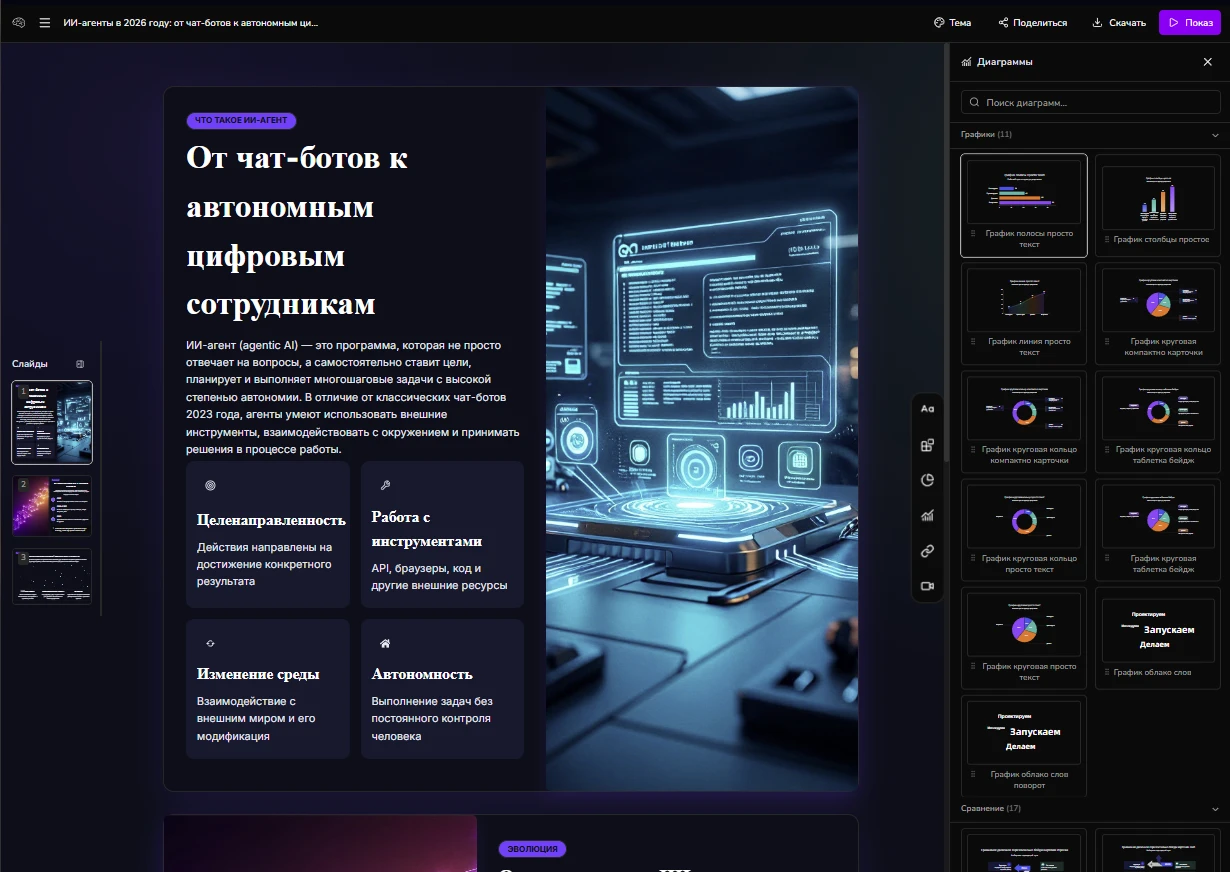
Task: Select График линия просто текст template
Action: tap(1024, 313)
